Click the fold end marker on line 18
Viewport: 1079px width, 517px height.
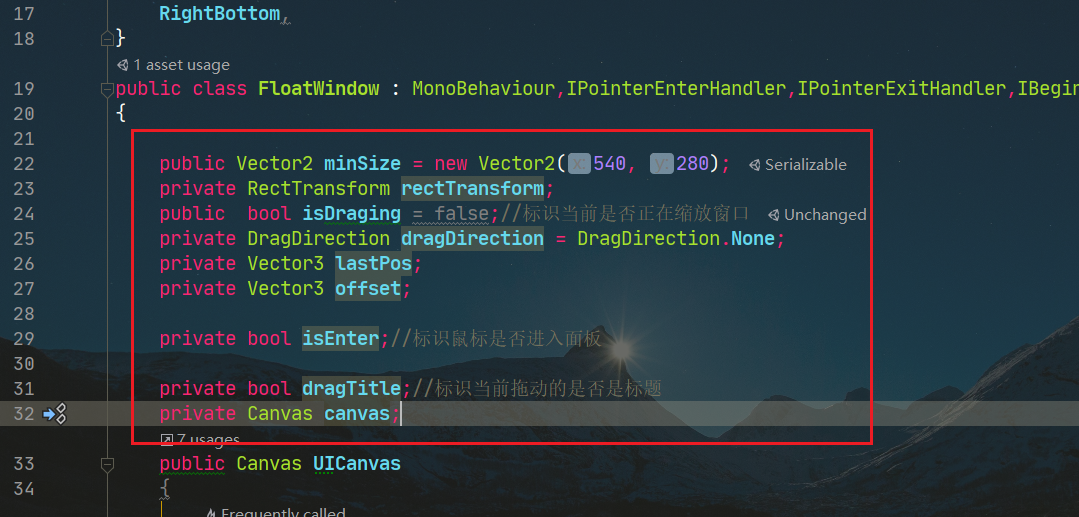[107, 39]
